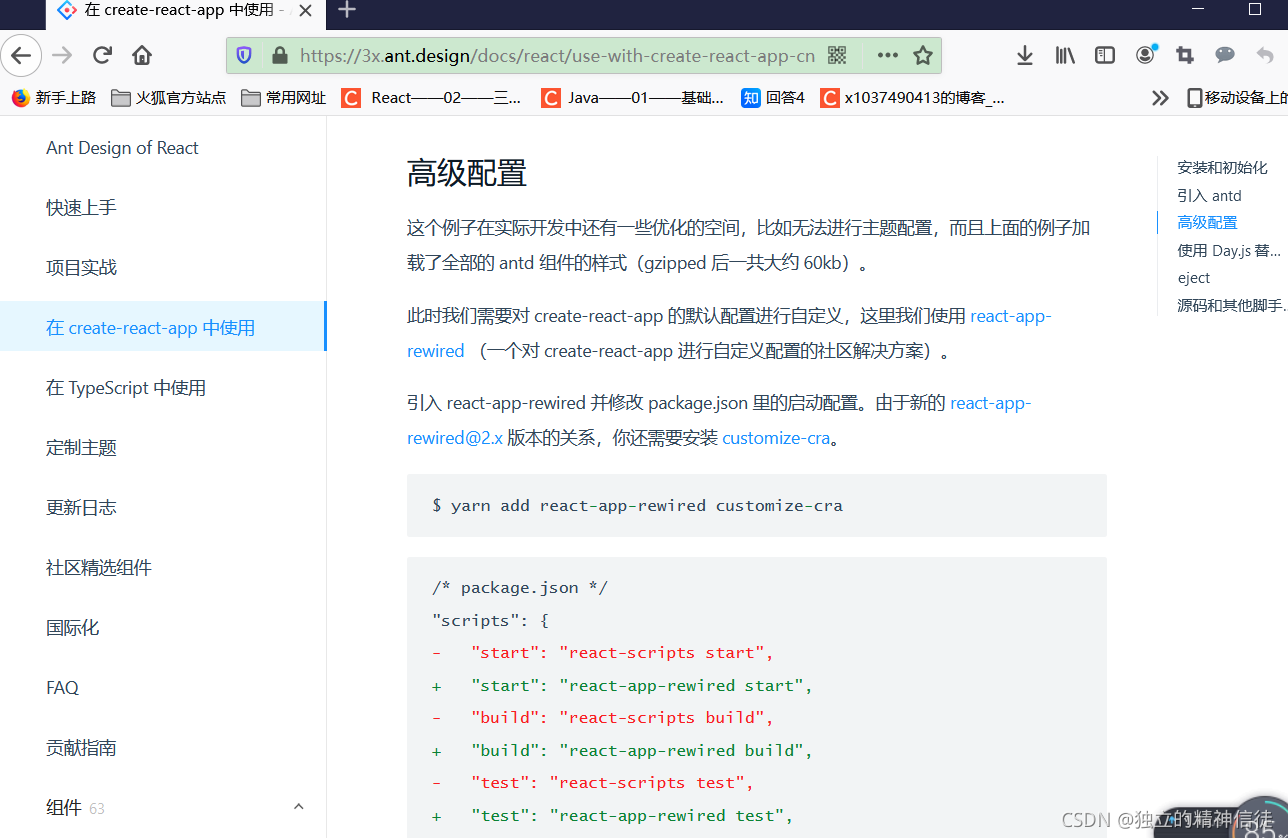The width and height of the screenshot is (1288, 838).
Task: Click the undo arrow toolbar icon
Action: pyautogui.click(x=1265, y=55)
